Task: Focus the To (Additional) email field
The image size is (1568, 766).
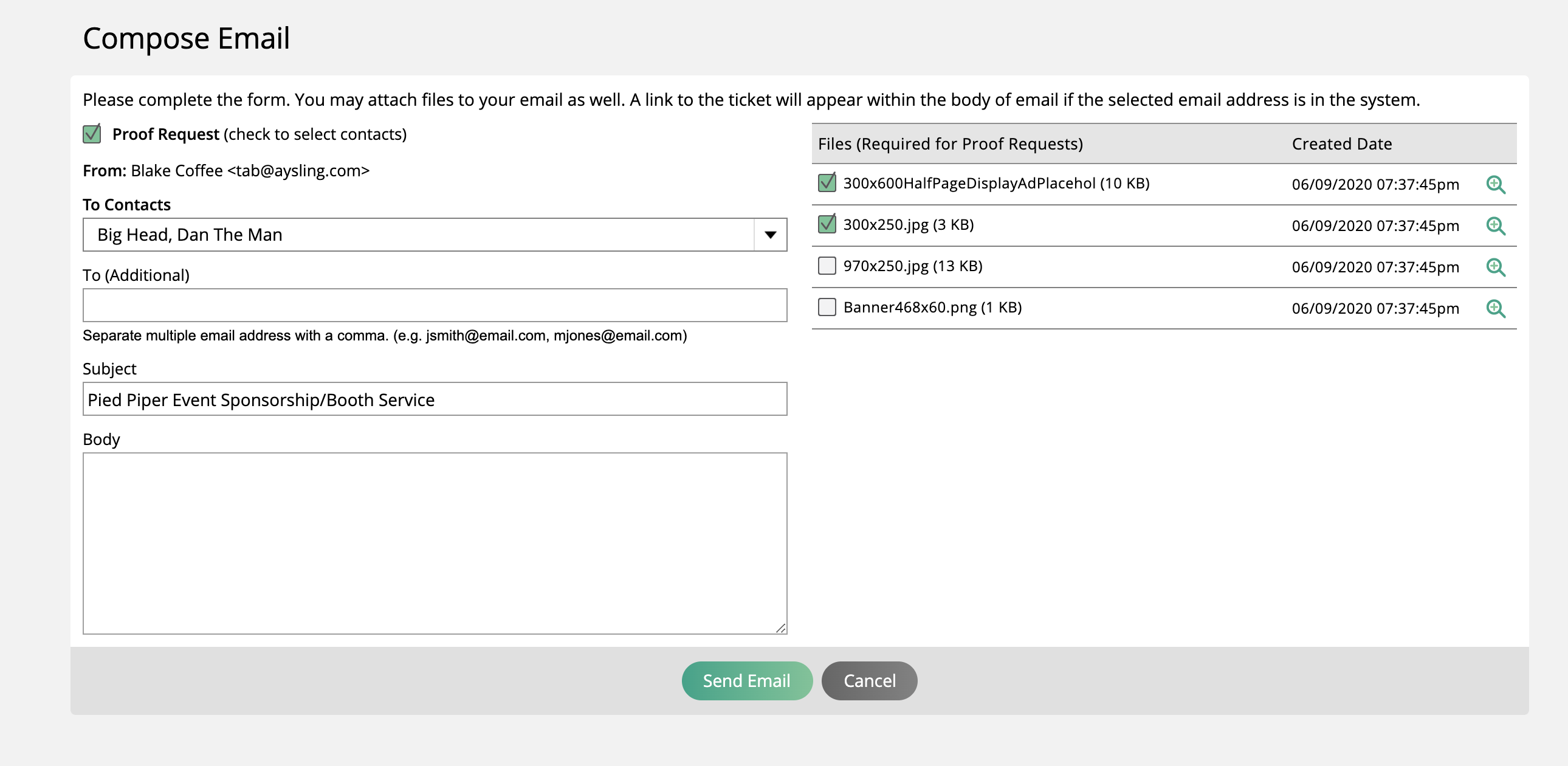Action: click(435, 305)
